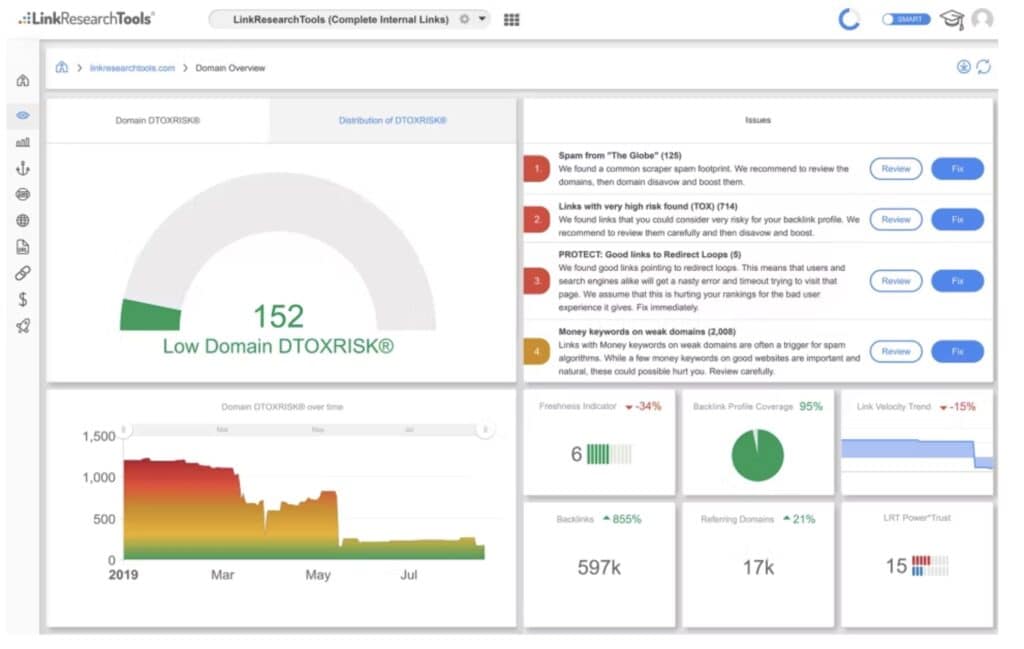Click Review for Spam from The Globe
The height and width of the screenshot is (649, 1024).
pyautogui.click(x=896, y=169)
